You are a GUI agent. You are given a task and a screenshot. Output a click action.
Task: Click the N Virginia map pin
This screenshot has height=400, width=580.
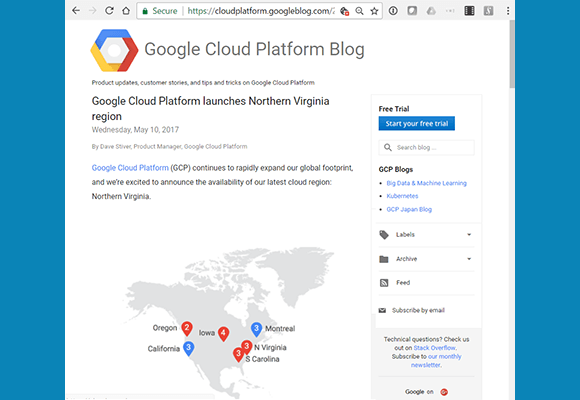click(x=247, y=346)
